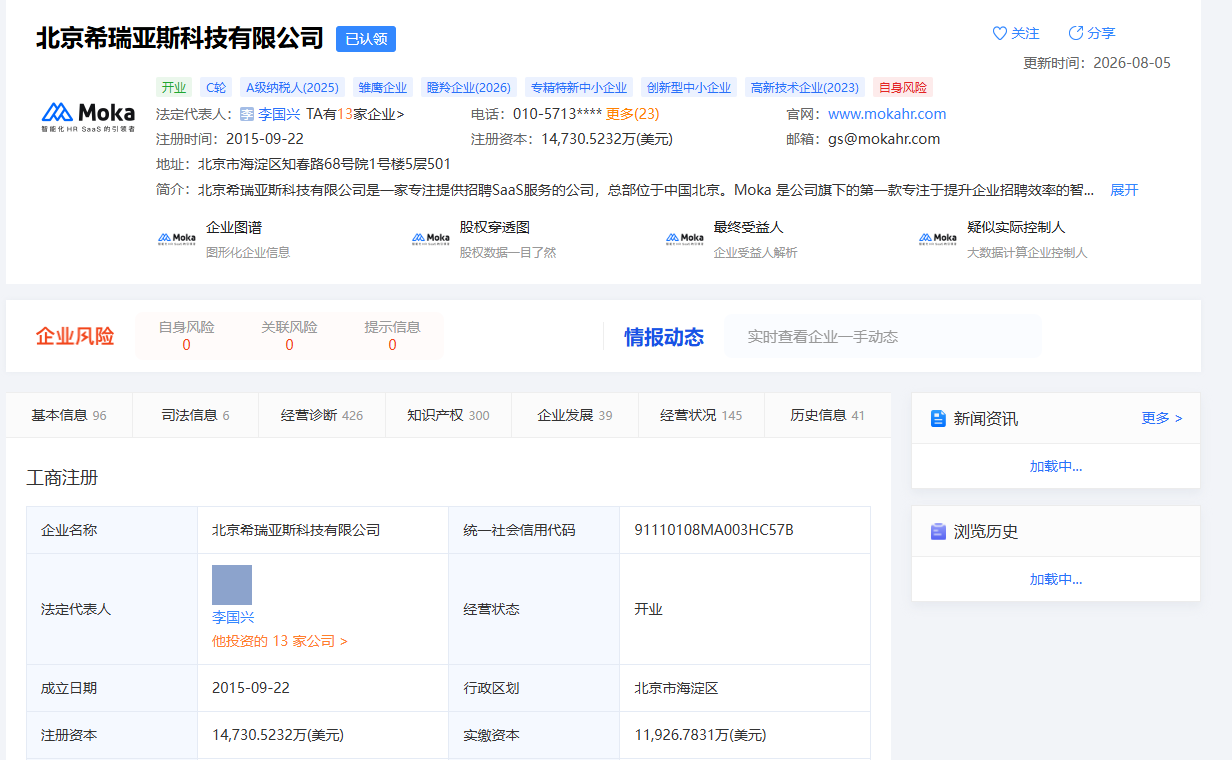This screenshot has width=1232, height=760.
Task: Click the Moka company logo
Action: [88, 116]
